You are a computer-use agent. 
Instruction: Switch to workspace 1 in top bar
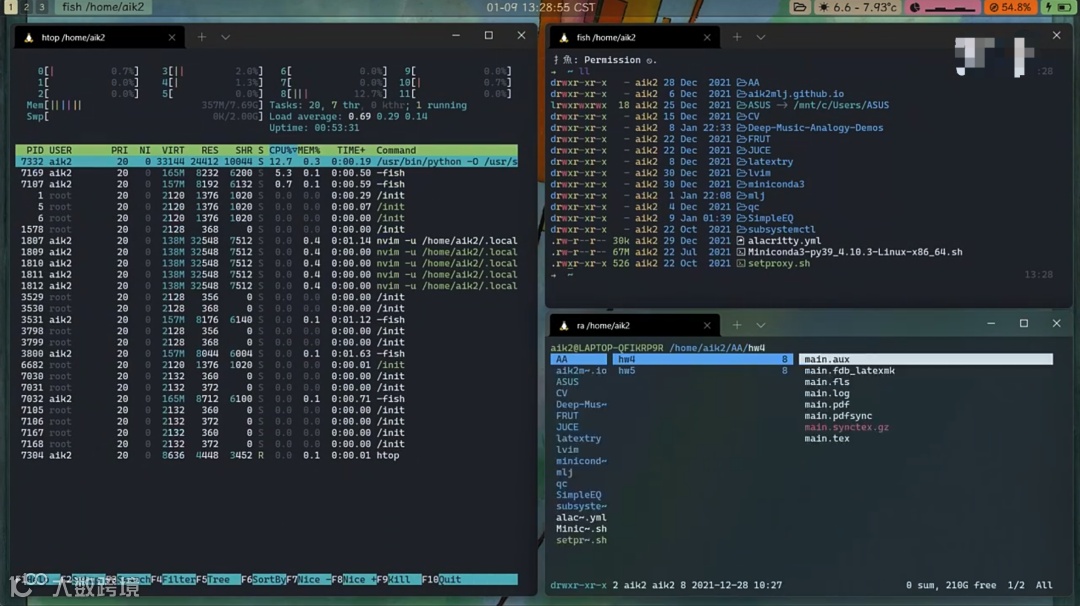pos(11,7)
